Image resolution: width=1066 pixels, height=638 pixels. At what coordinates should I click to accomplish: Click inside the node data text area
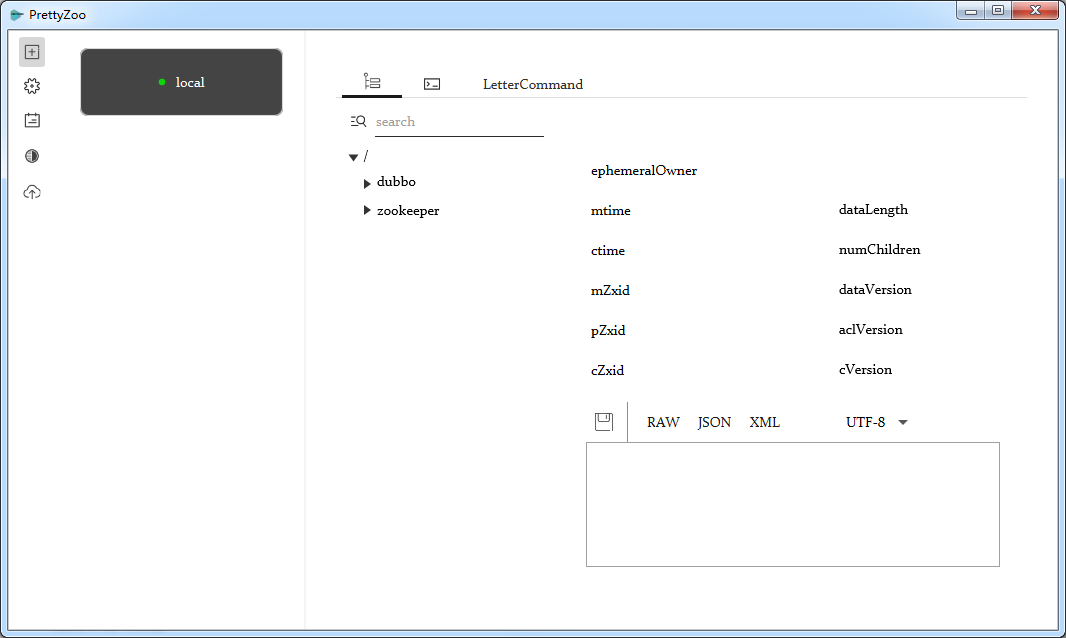792,504
